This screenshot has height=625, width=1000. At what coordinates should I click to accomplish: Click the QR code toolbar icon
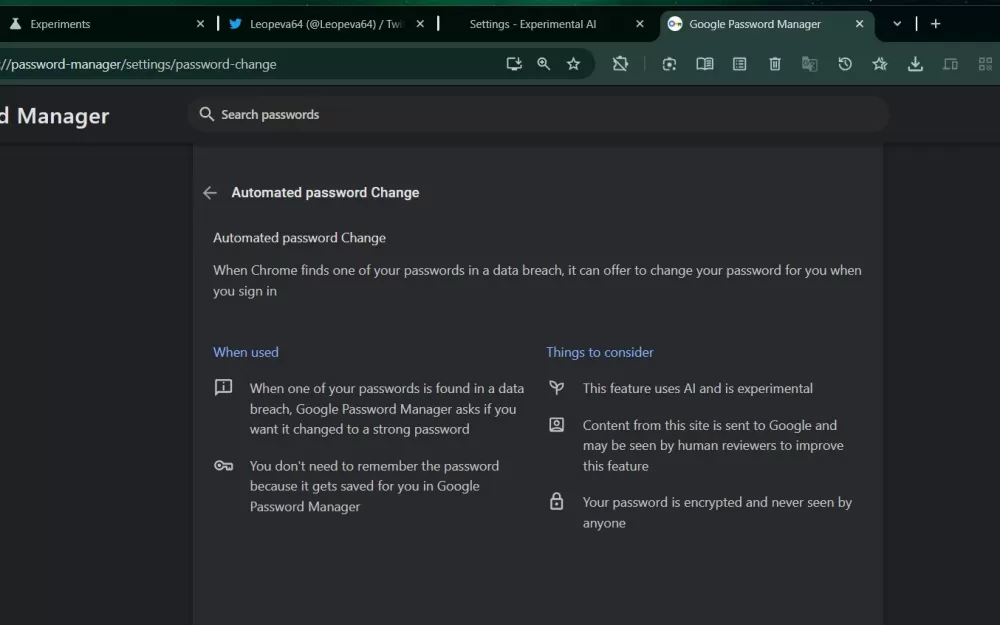[x=985, y=64]
